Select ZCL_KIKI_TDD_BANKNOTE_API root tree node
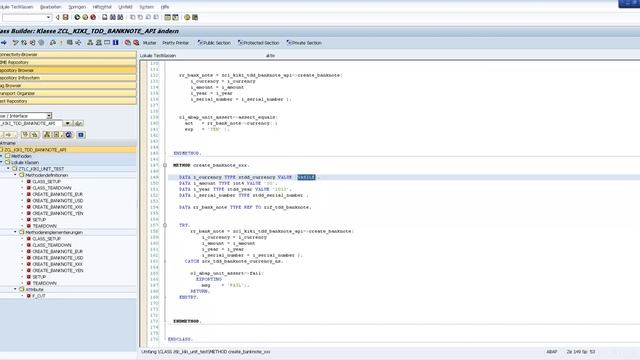Image resolution: width=640 pixels, height=360 pixels. [35, 150]
